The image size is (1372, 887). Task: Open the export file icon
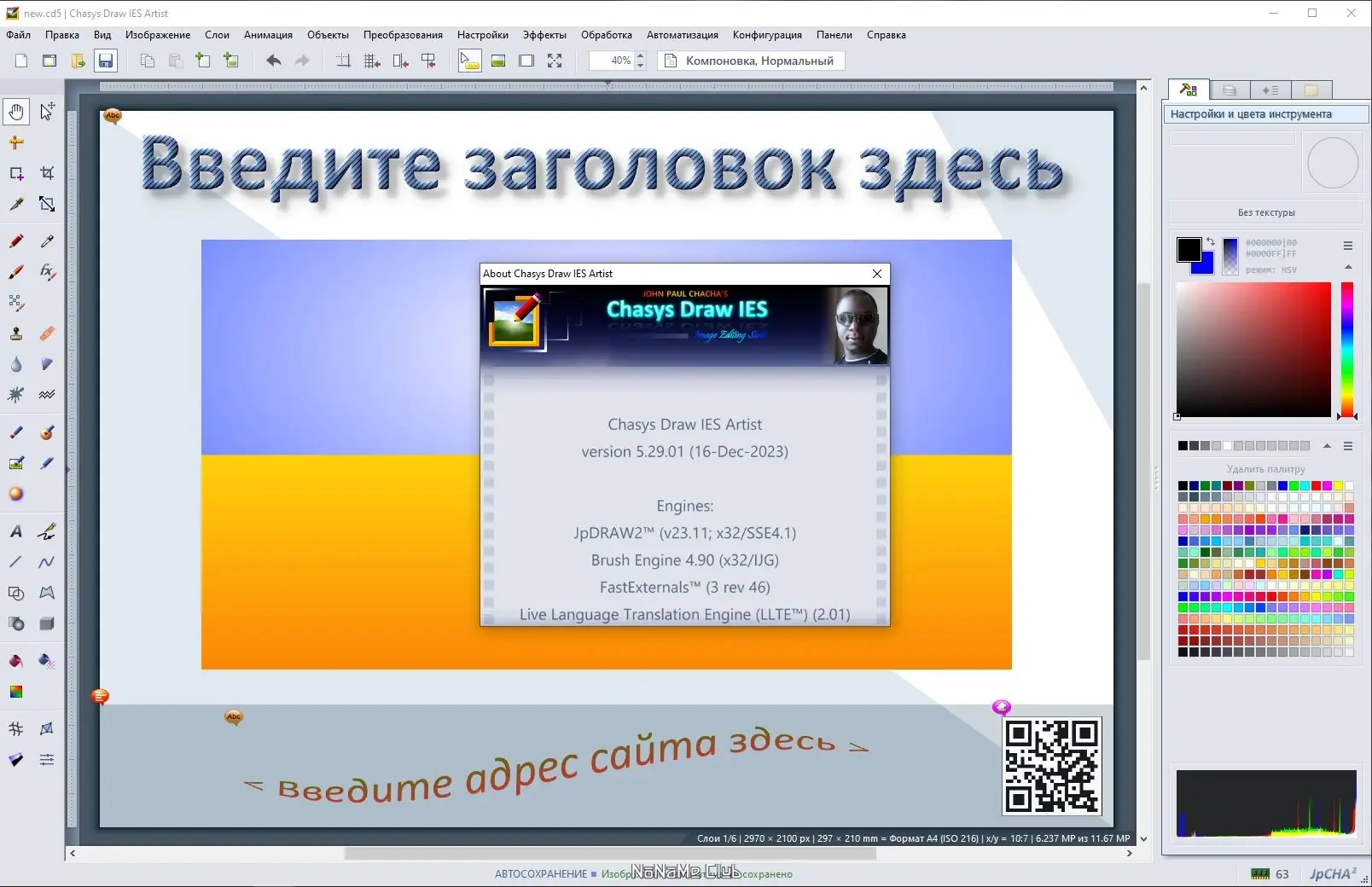[x=78, y=61]
